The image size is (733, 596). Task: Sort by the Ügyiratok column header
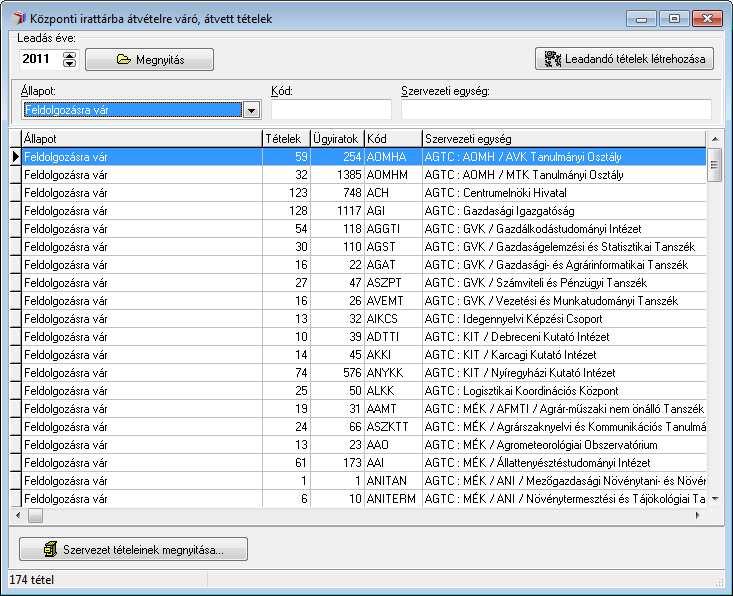[337, 139]
